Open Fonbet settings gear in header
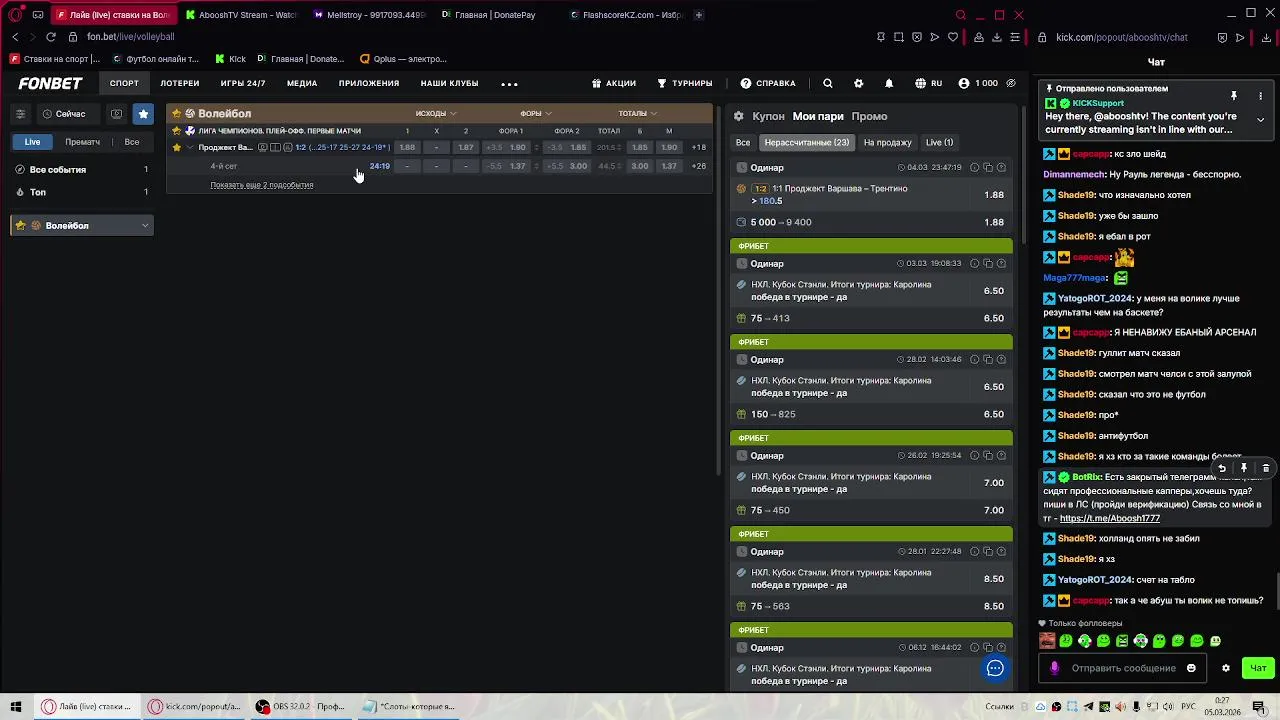This screenshot has height=720, width=1280. (x=858, y=83)
